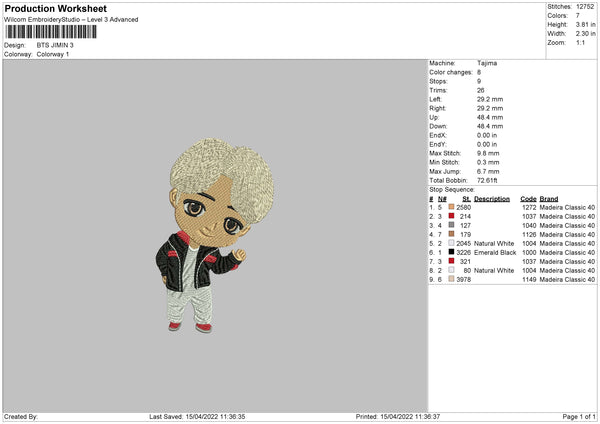The width and height of the screenshot is (600, 424).
Task: Click the 'Up:' label
Action: point(434,117)
